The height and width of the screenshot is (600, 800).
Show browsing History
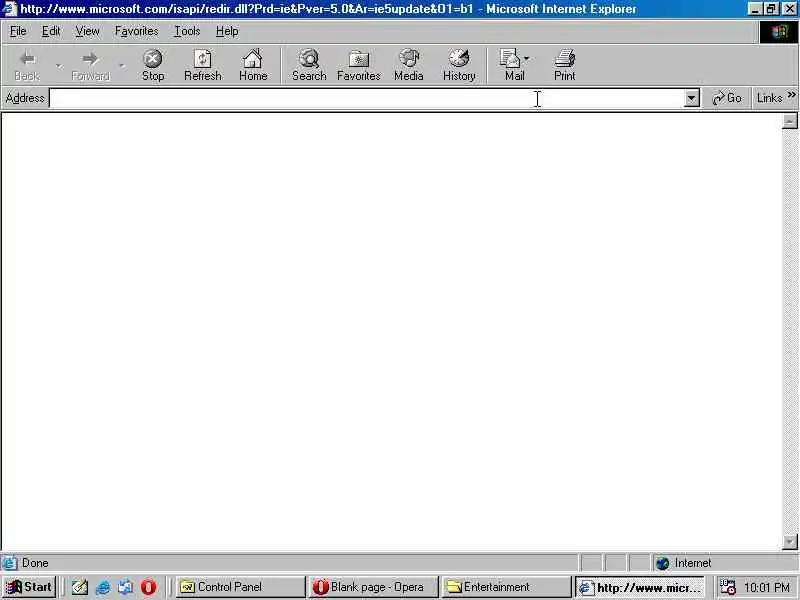(459, 65)
